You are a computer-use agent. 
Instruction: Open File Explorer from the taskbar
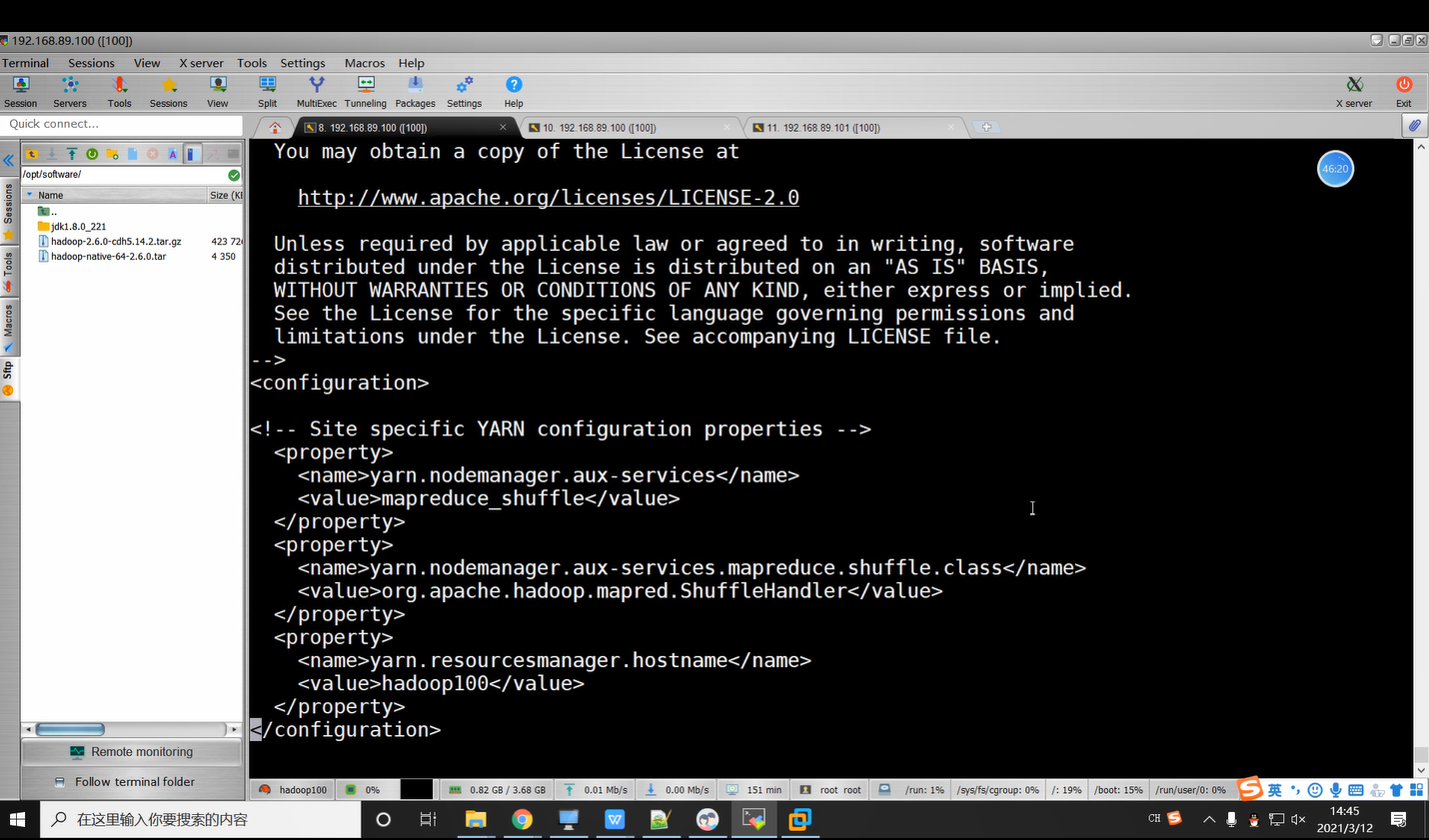(x=476, y=820)
